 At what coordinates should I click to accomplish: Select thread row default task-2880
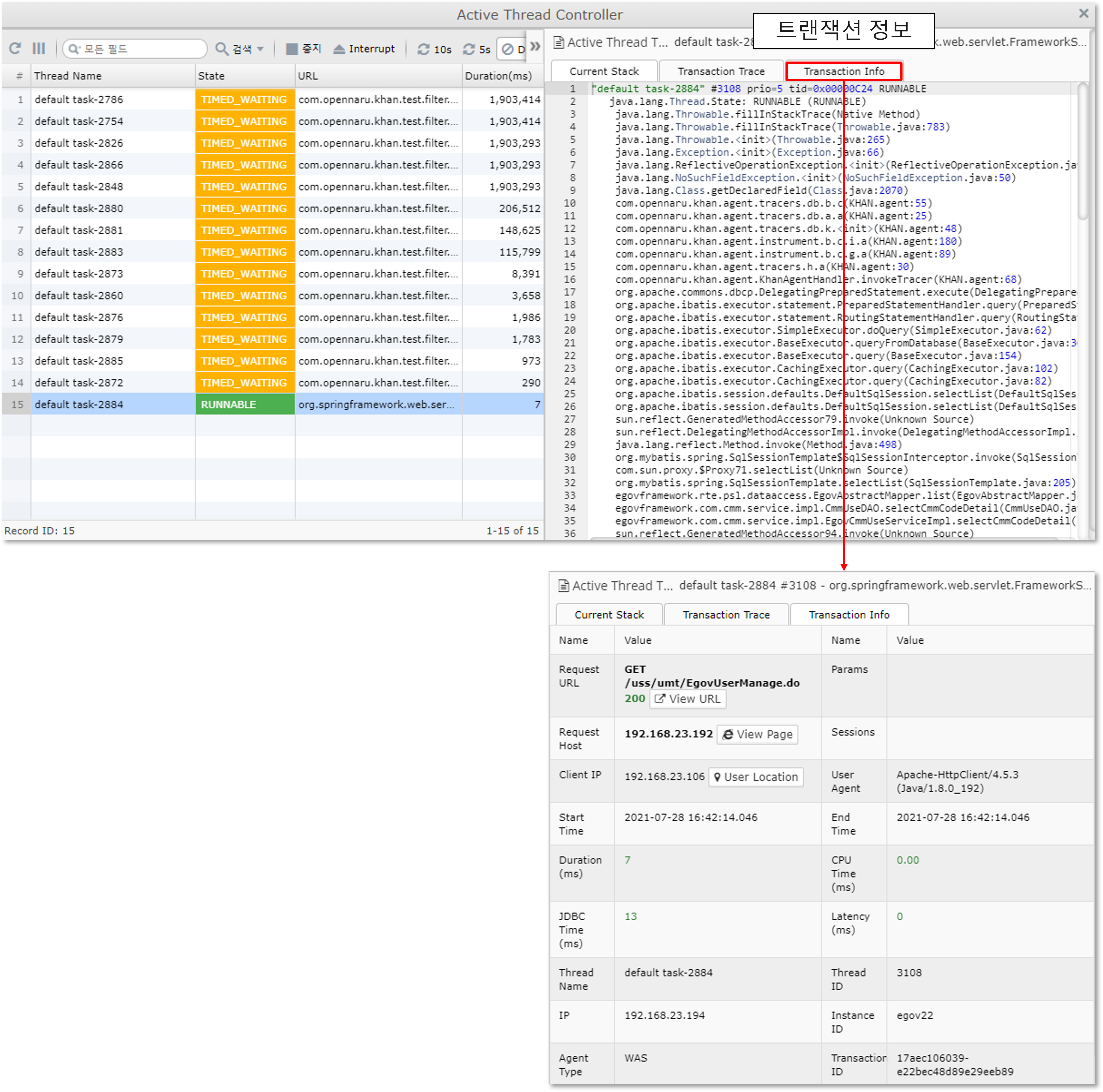point(79,208)
